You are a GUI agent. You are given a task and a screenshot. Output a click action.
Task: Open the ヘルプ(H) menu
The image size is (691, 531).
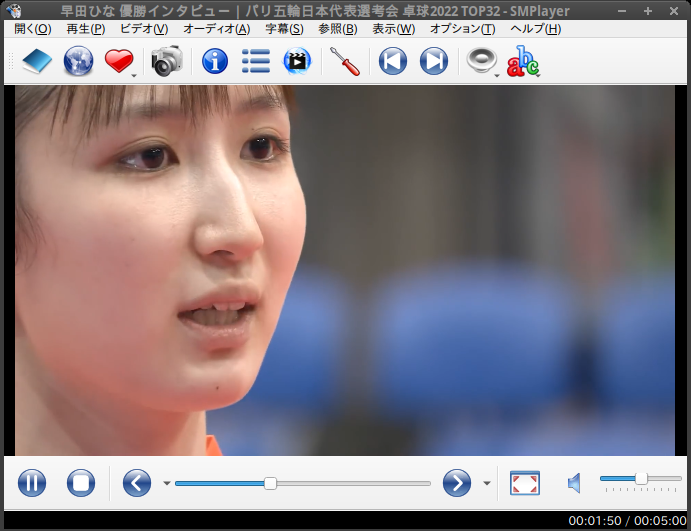click(535, 29)
